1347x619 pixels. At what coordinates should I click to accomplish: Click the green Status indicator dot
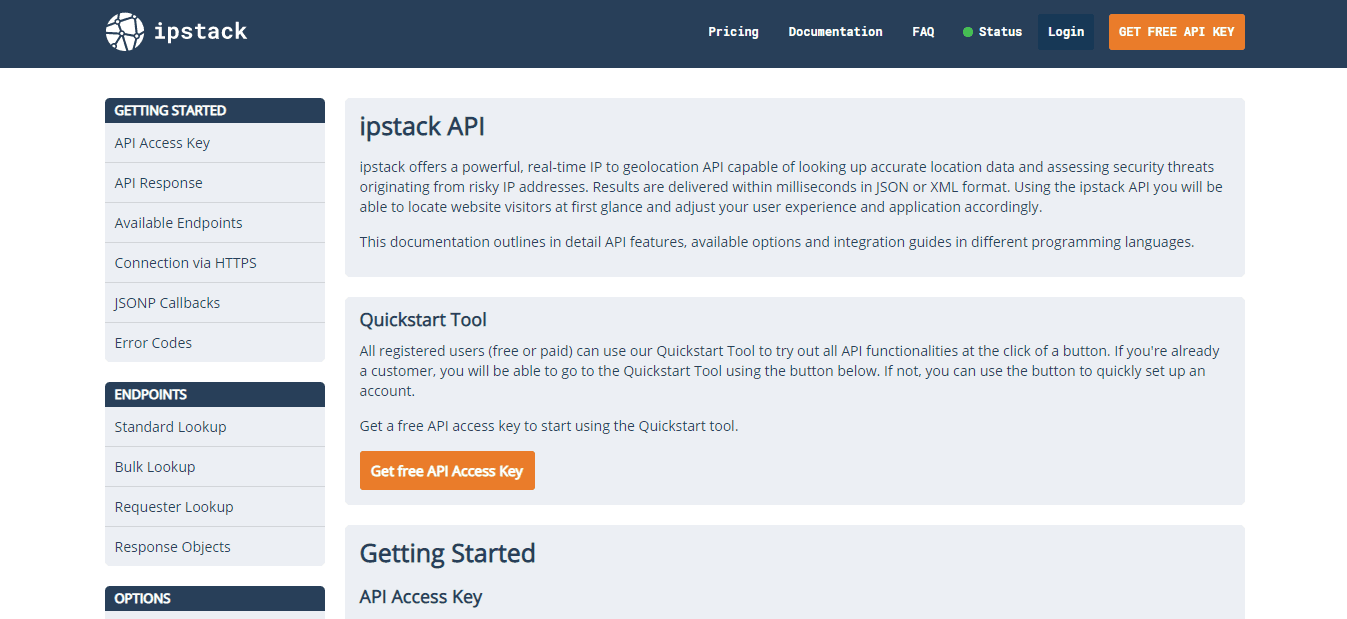coord(968,32)
